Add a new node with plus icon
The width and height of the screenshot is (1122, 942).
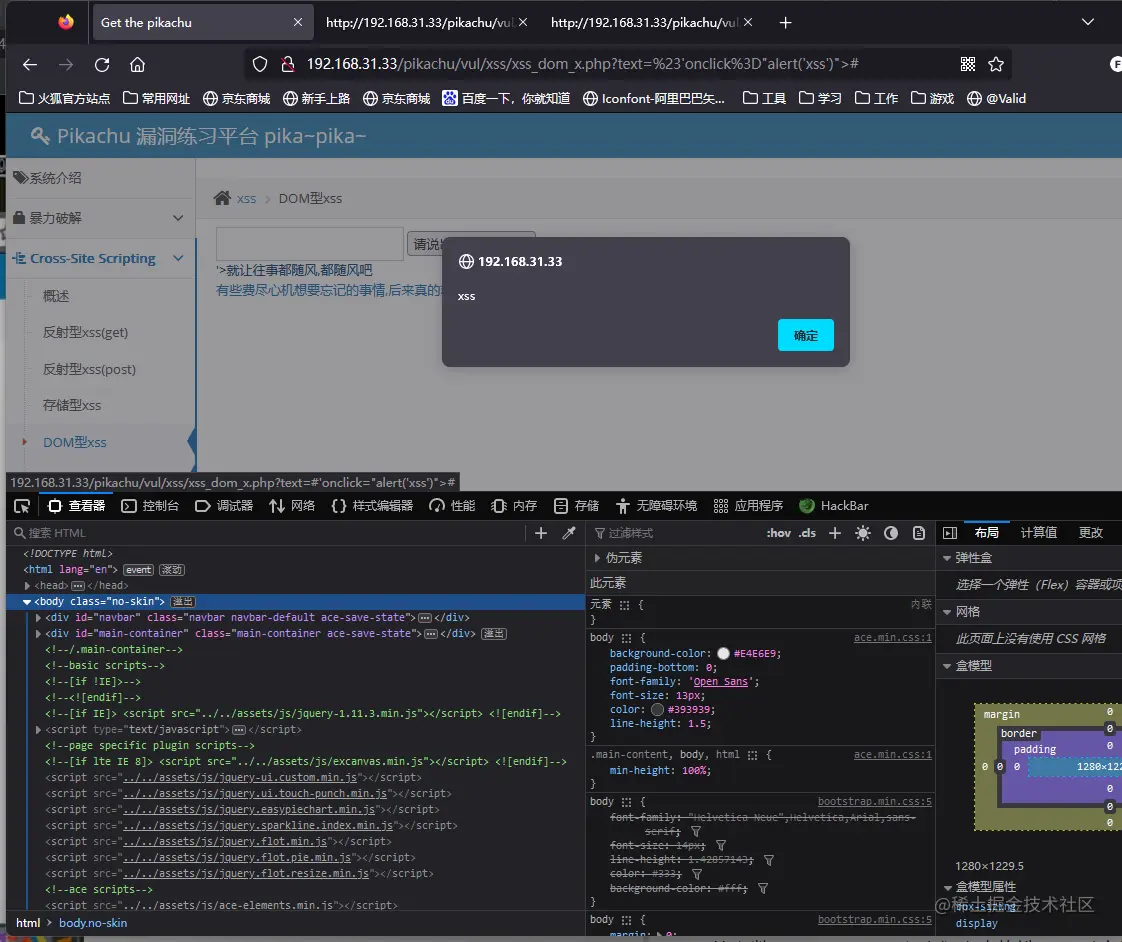pos(541,533)
